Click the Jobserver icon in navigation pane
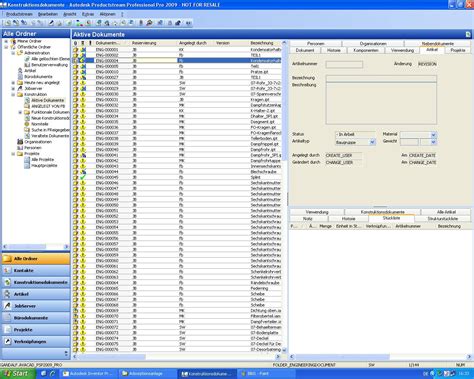This screenshot has width=474, height=379. click(8, 306)
